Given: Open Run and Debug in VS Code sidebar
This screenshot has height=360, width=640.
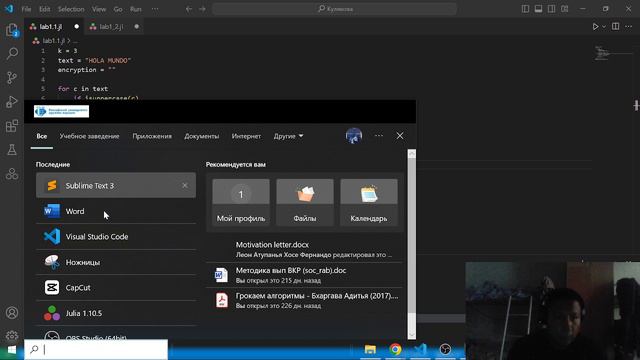Looking at the screenshot, I should coord(12,101).
